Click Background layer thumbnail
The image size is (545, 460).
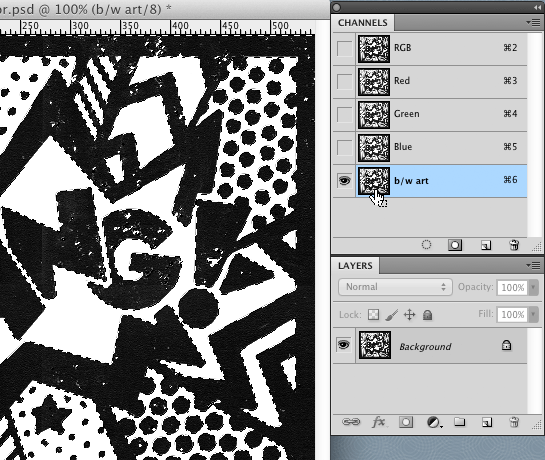click(375, 345)
